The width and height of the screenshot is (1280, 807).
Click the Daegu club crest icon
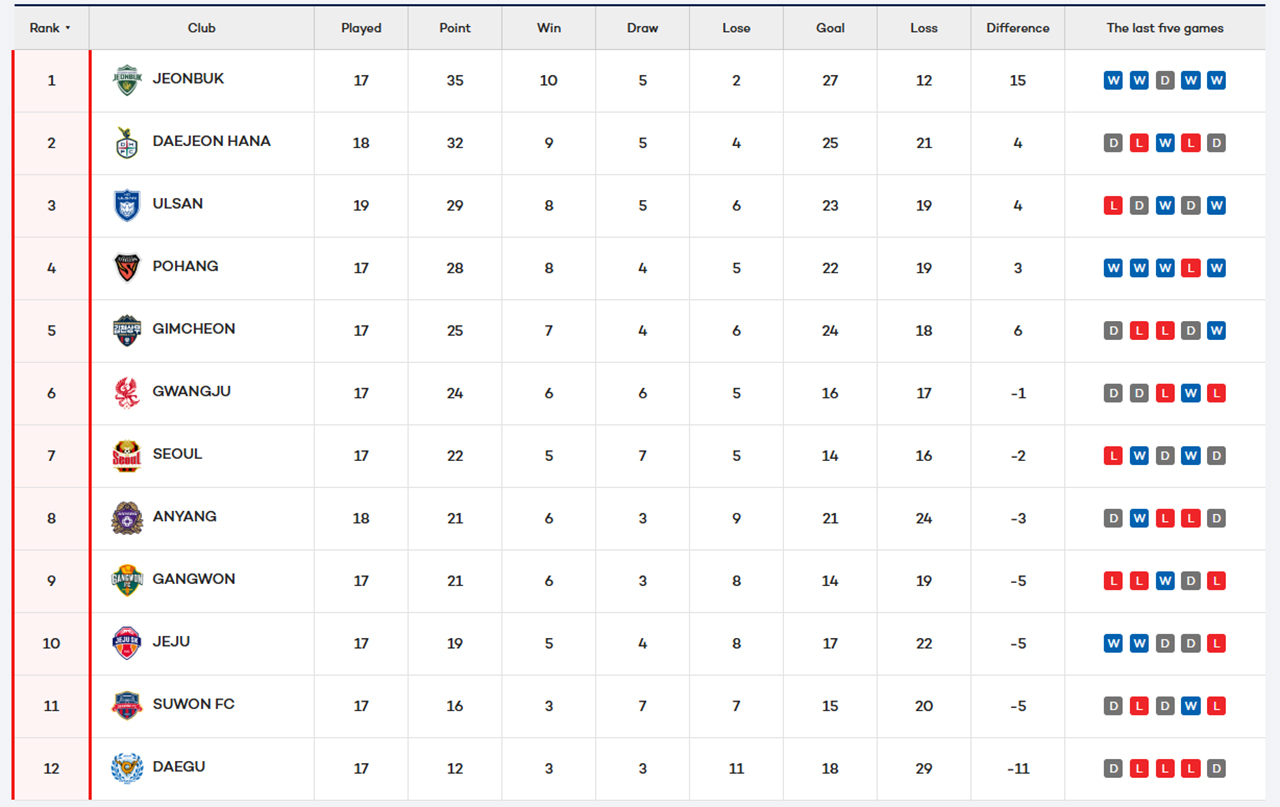(127, 768)
